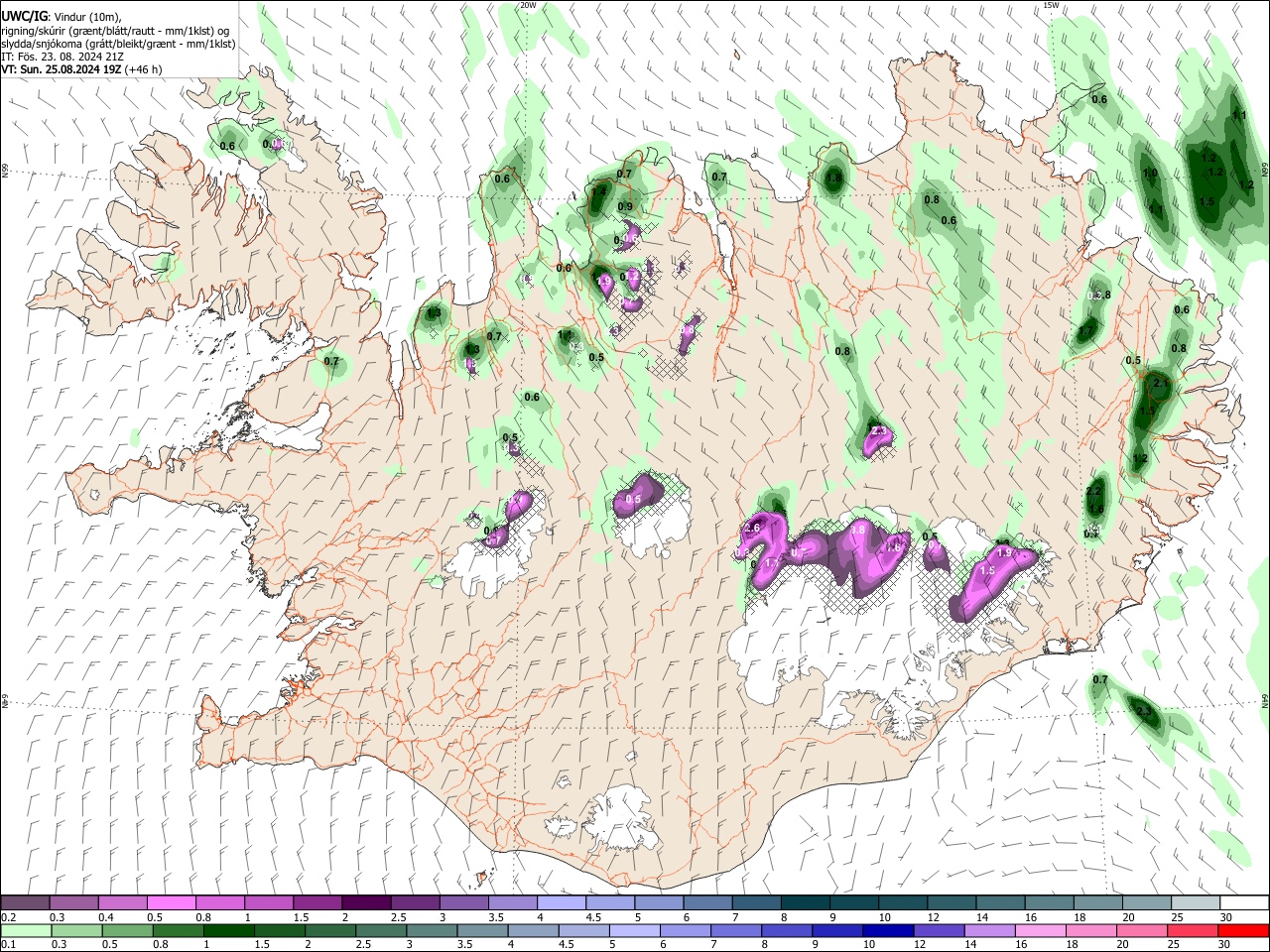
Task: Click the 25 label in the lower legend row
Action: (1176, 945)
